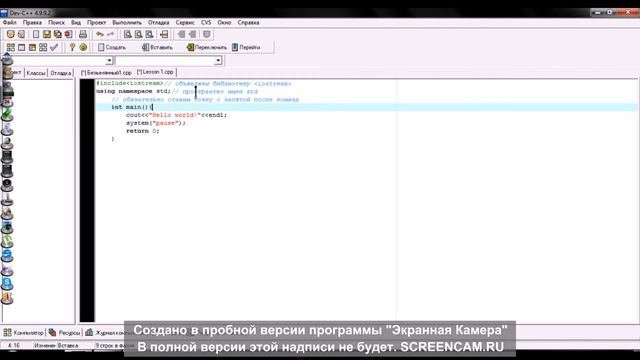640x360 pixels.
Task: Open the CVS menu
Action: (x=206, y=22)
